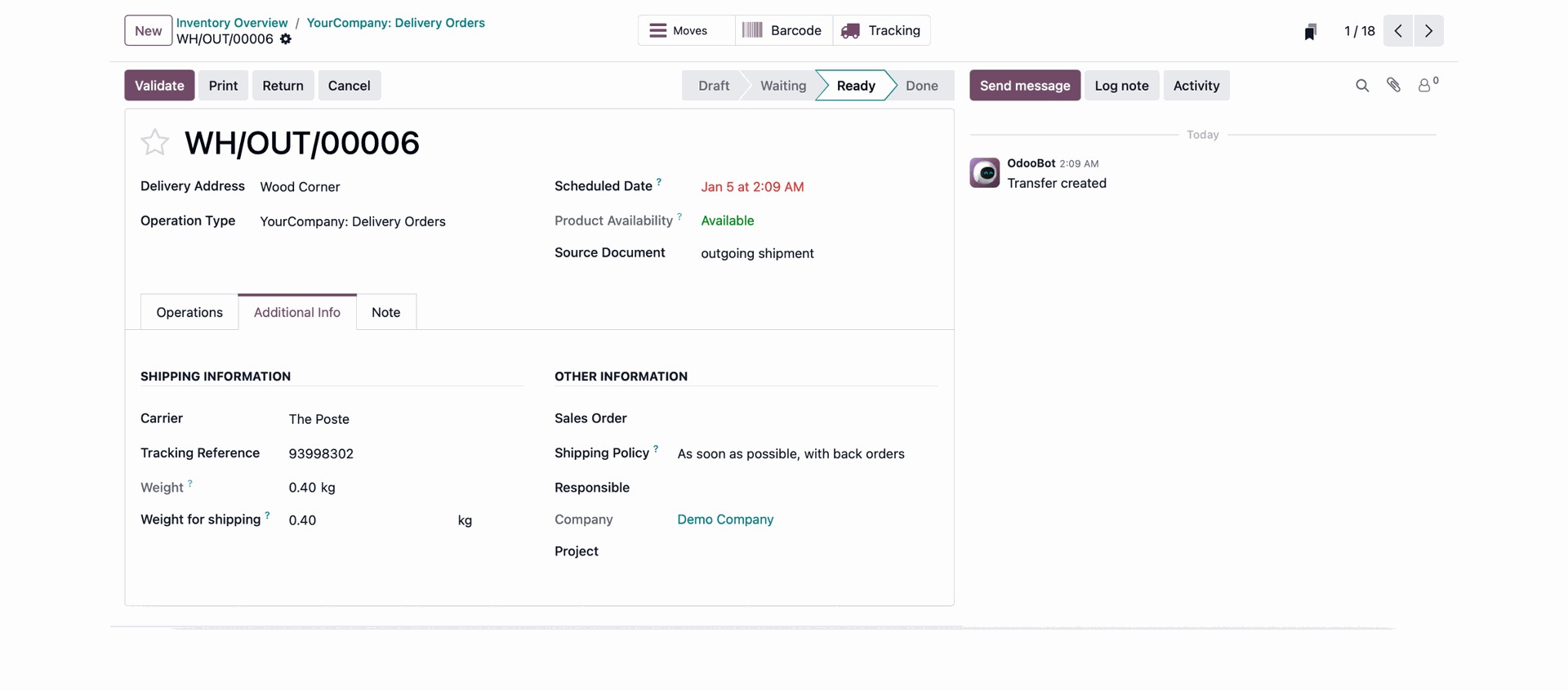Image resolution: width=1568 pixels, height=691 pixels.
Task: Open attachments with the paperclip icon
Action: pos(1393,85)
